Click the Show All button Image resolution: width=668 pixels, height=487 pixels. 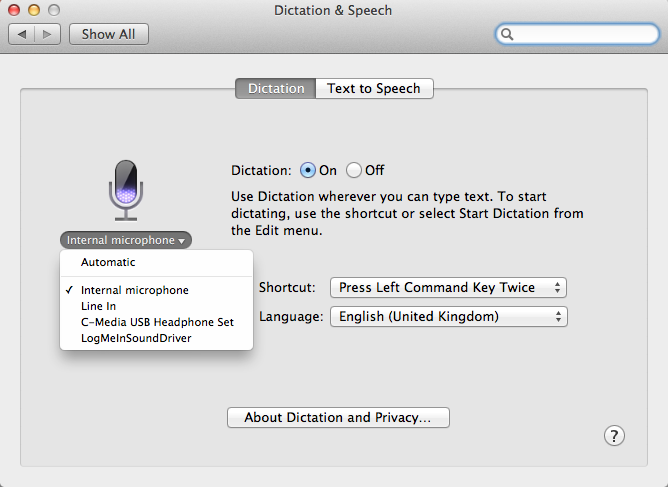pyautogui.click(x=108, y=34)
